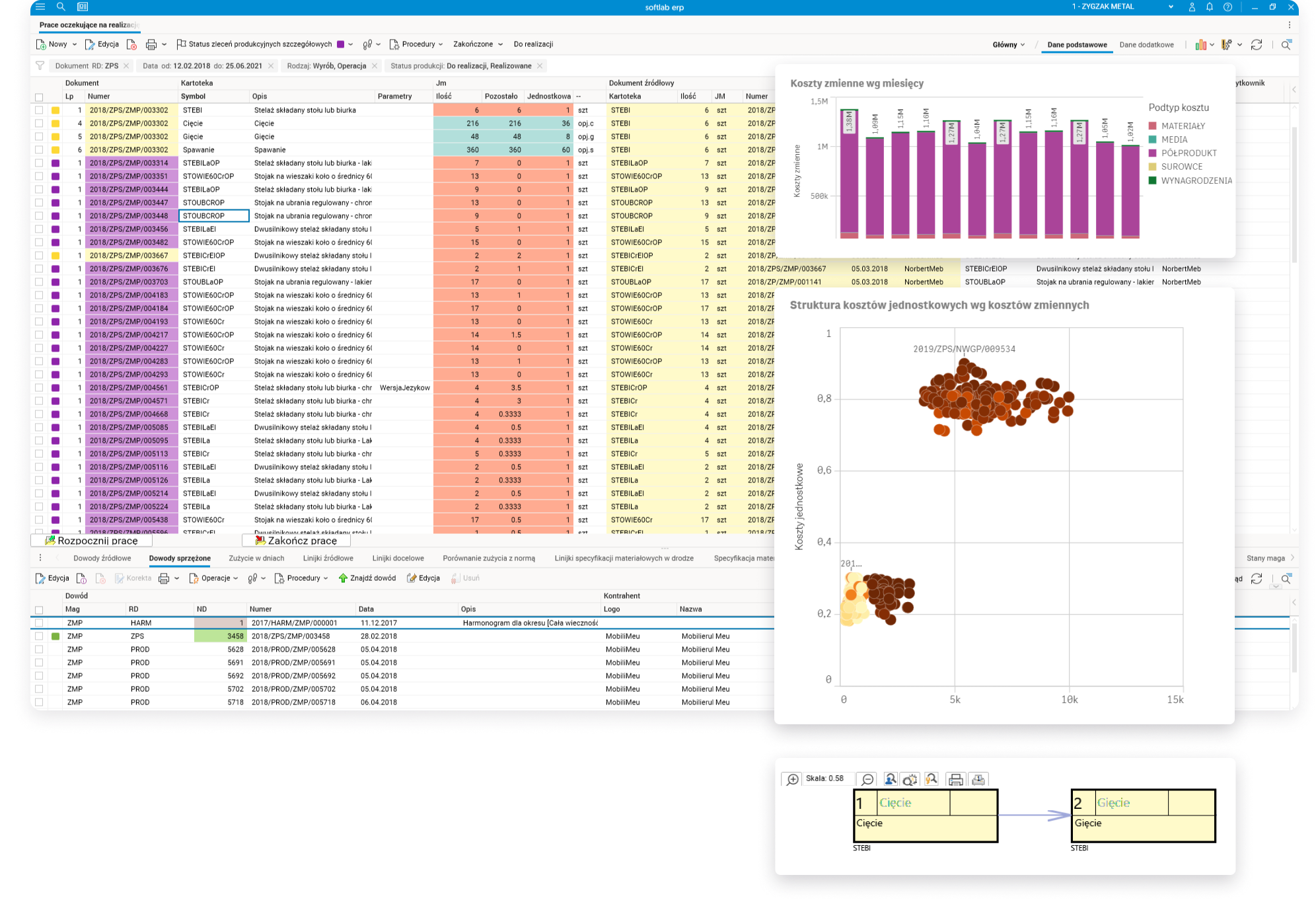
Task: Switch to the Dane dodatkowe tab
Action: click(1146, 45)
